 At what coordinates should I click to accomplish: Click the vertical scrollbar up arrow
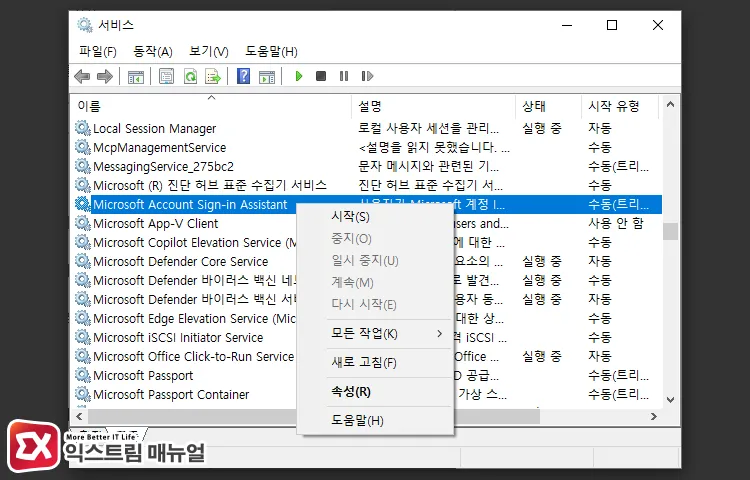(x=670, y=104)
